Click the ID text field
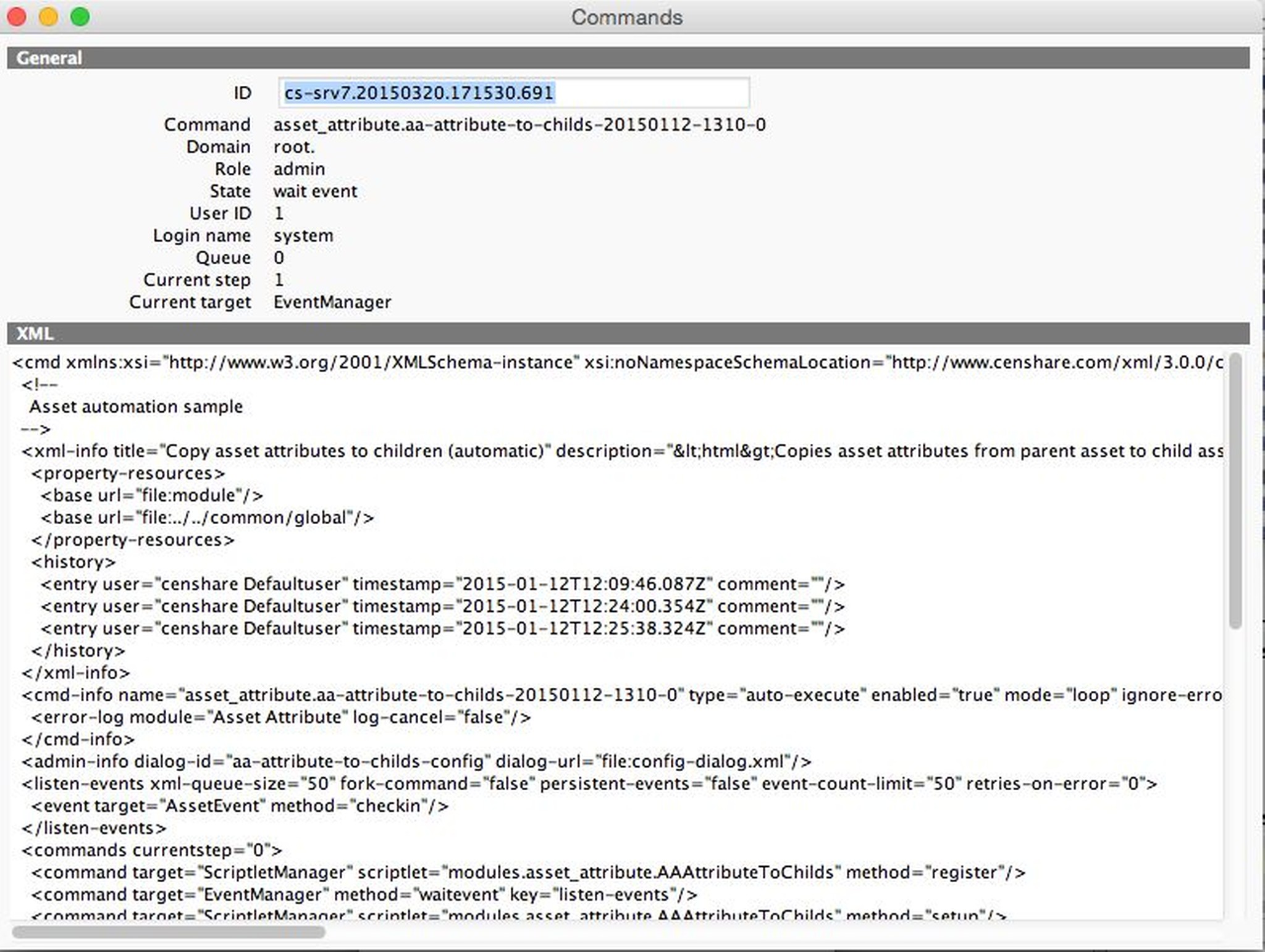Screen dimensions: 1265x952 tap(513, 93)
